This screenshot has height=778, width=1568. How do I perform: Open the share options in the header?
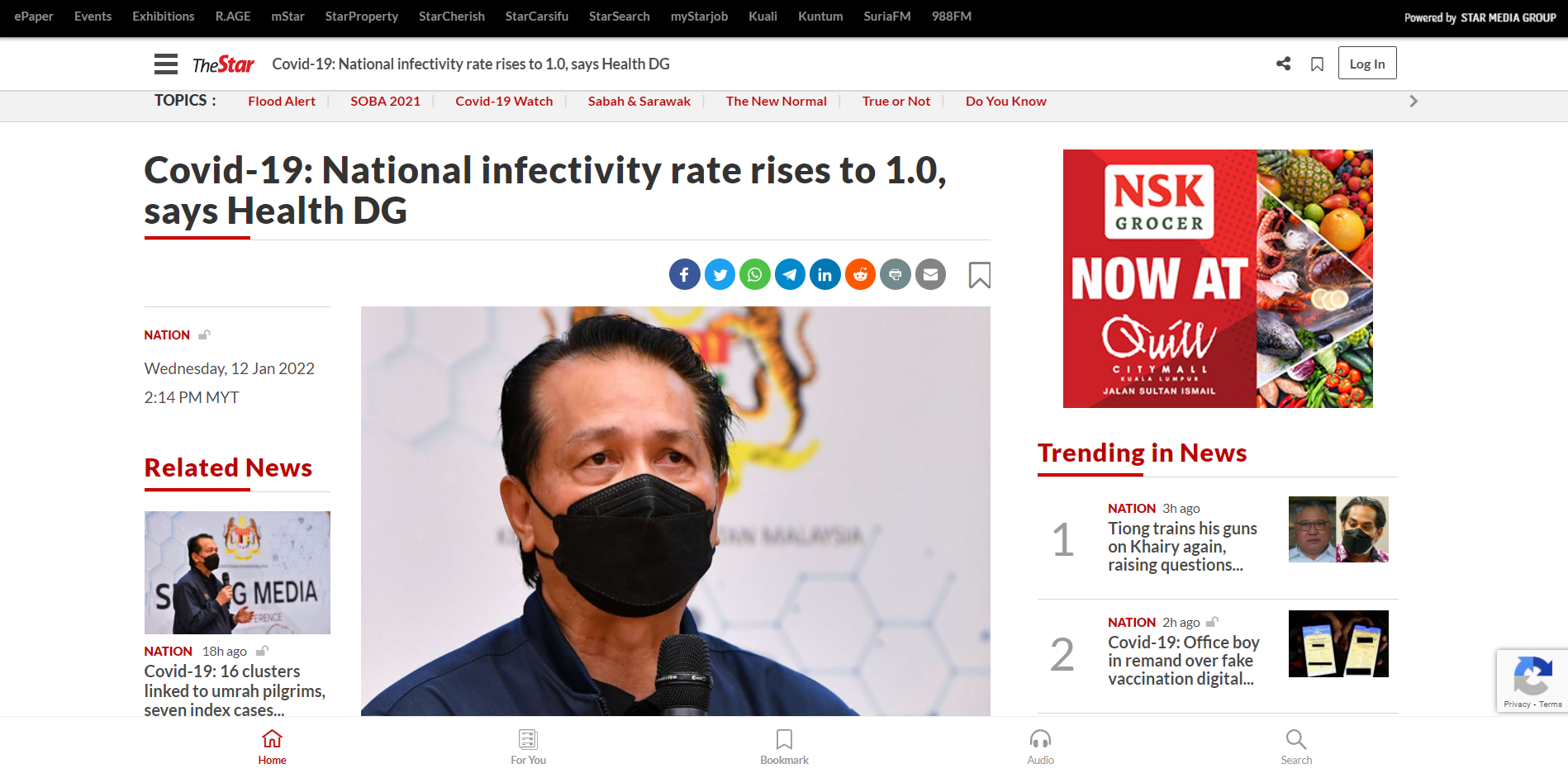tap(1283, 64)
